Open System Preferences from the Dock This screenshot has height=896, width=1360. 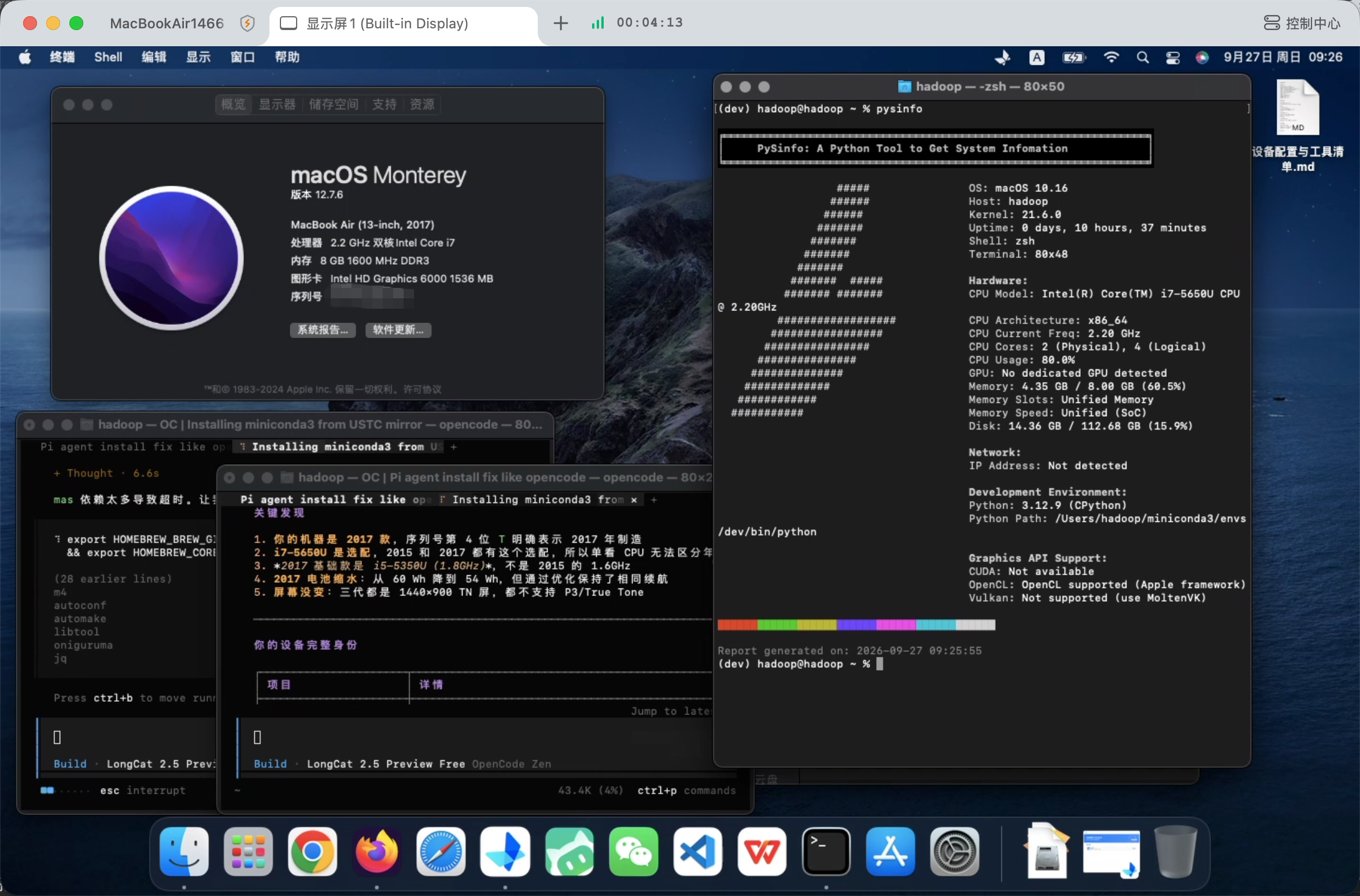pos(954,851)
